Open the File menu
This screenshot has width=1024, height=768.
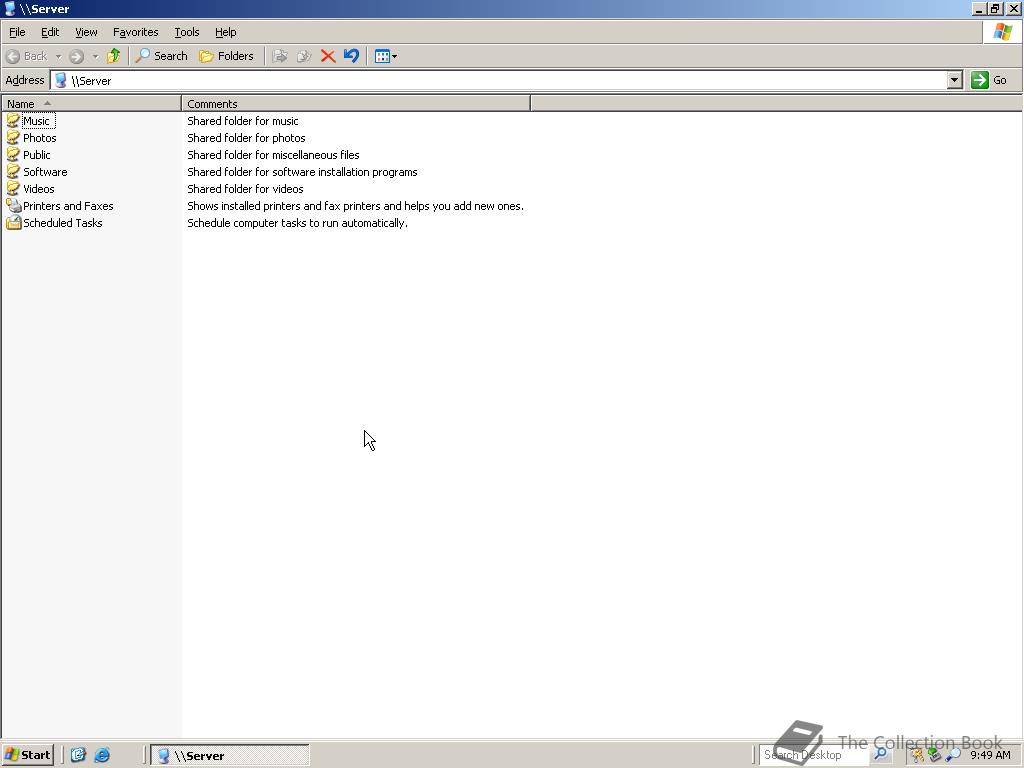pos(17,32)
